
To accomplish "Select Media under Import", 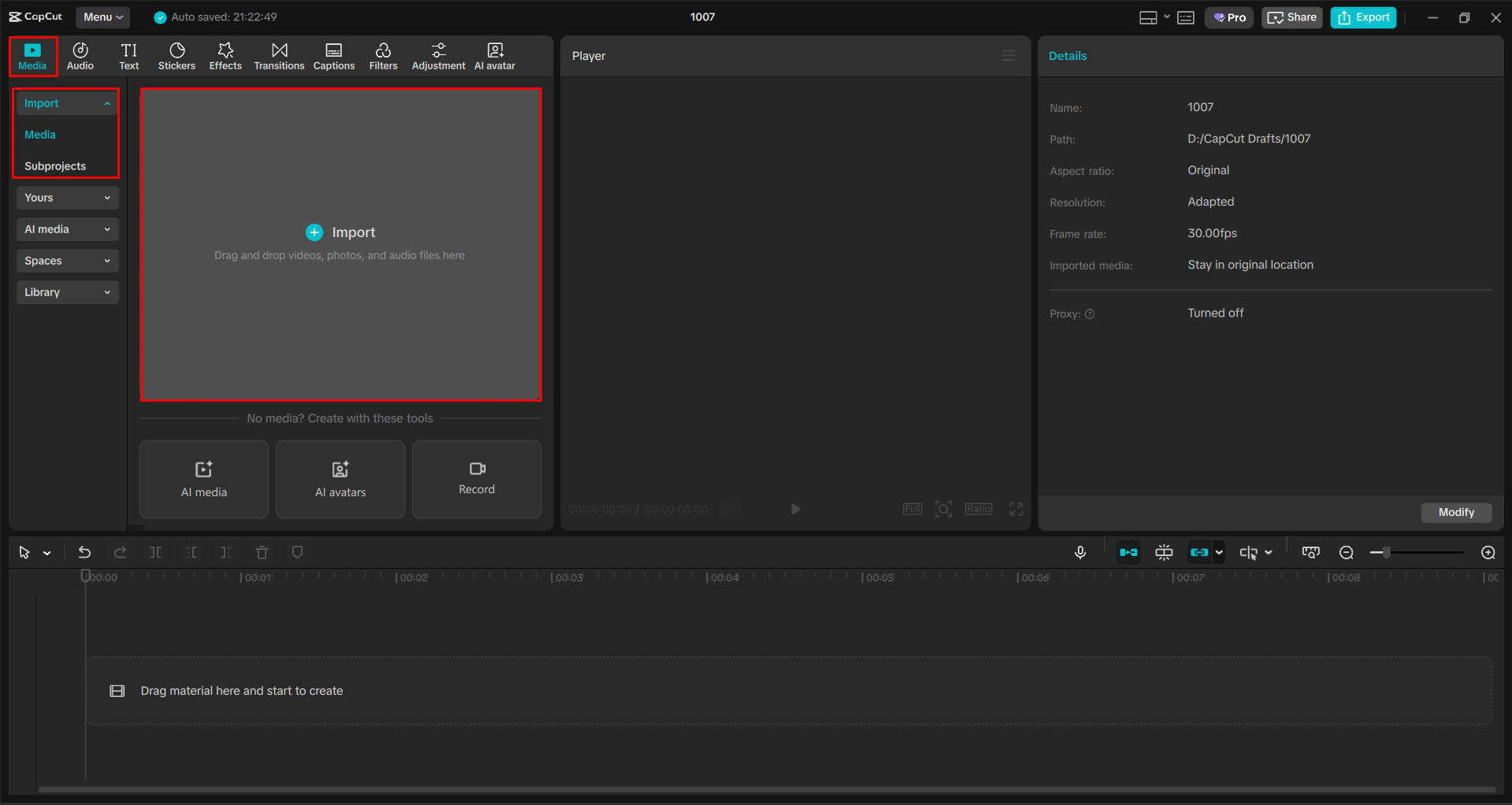I will coord(40,135).
